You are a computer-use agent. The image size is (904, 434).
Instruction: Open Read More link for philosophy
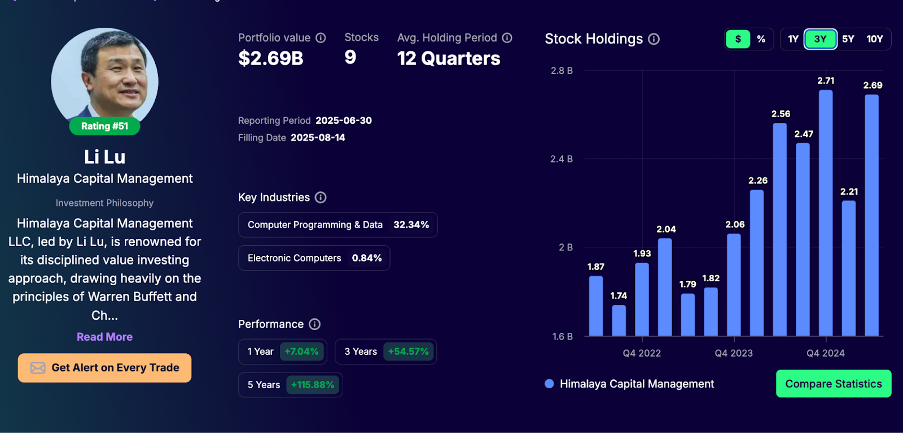click(x=104, y=337)
